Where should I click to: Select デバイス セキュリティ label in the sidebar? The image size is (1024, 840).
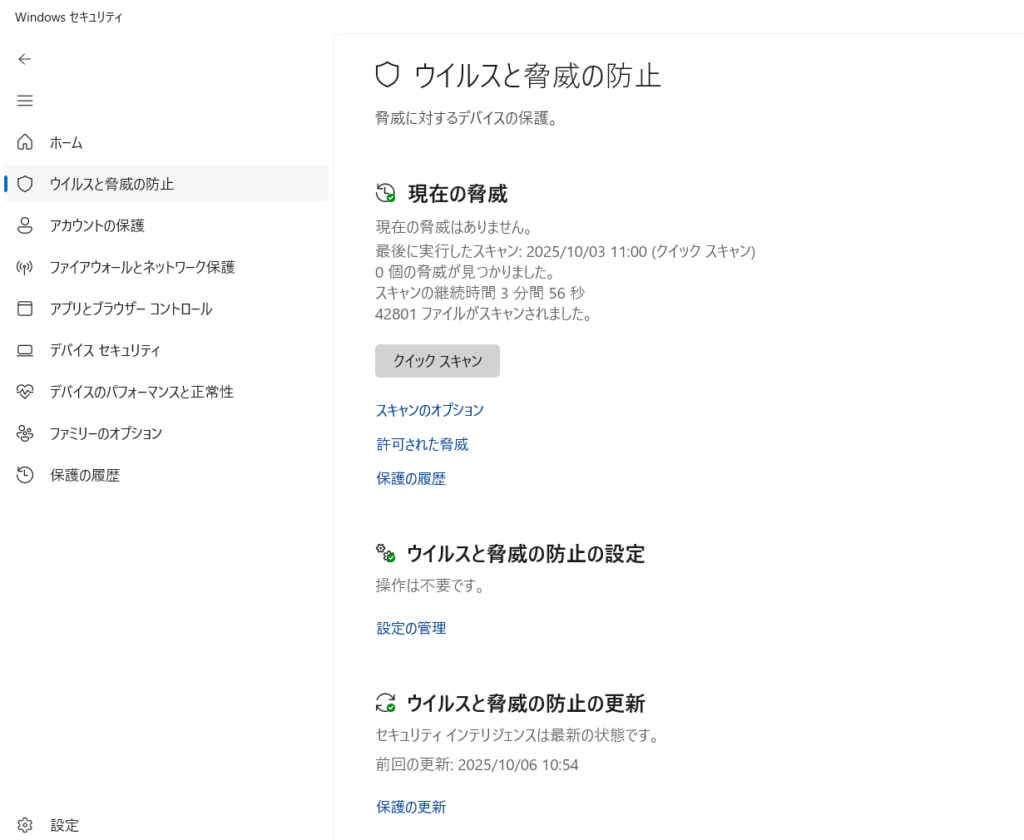tap(105, 351)
